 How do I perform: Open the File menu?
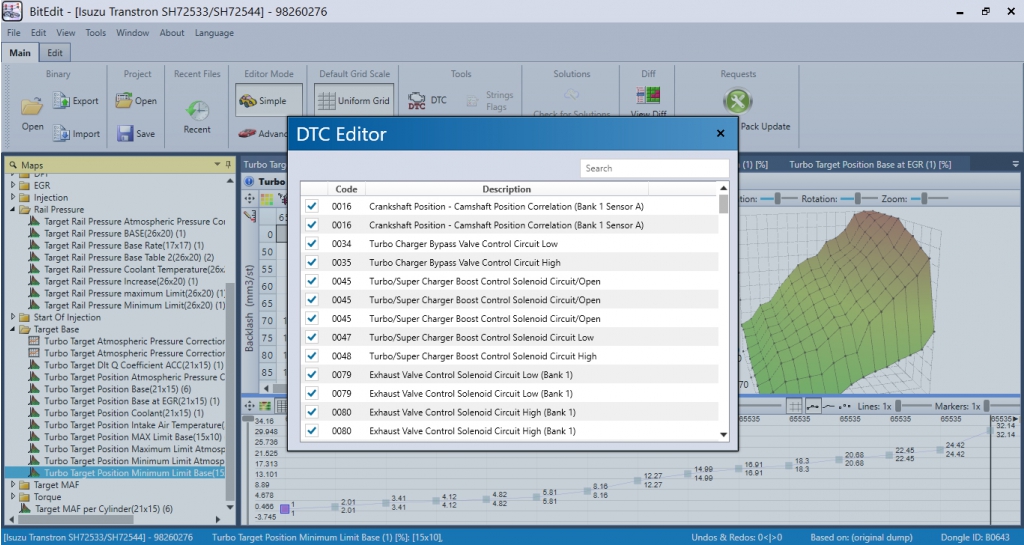14,33
